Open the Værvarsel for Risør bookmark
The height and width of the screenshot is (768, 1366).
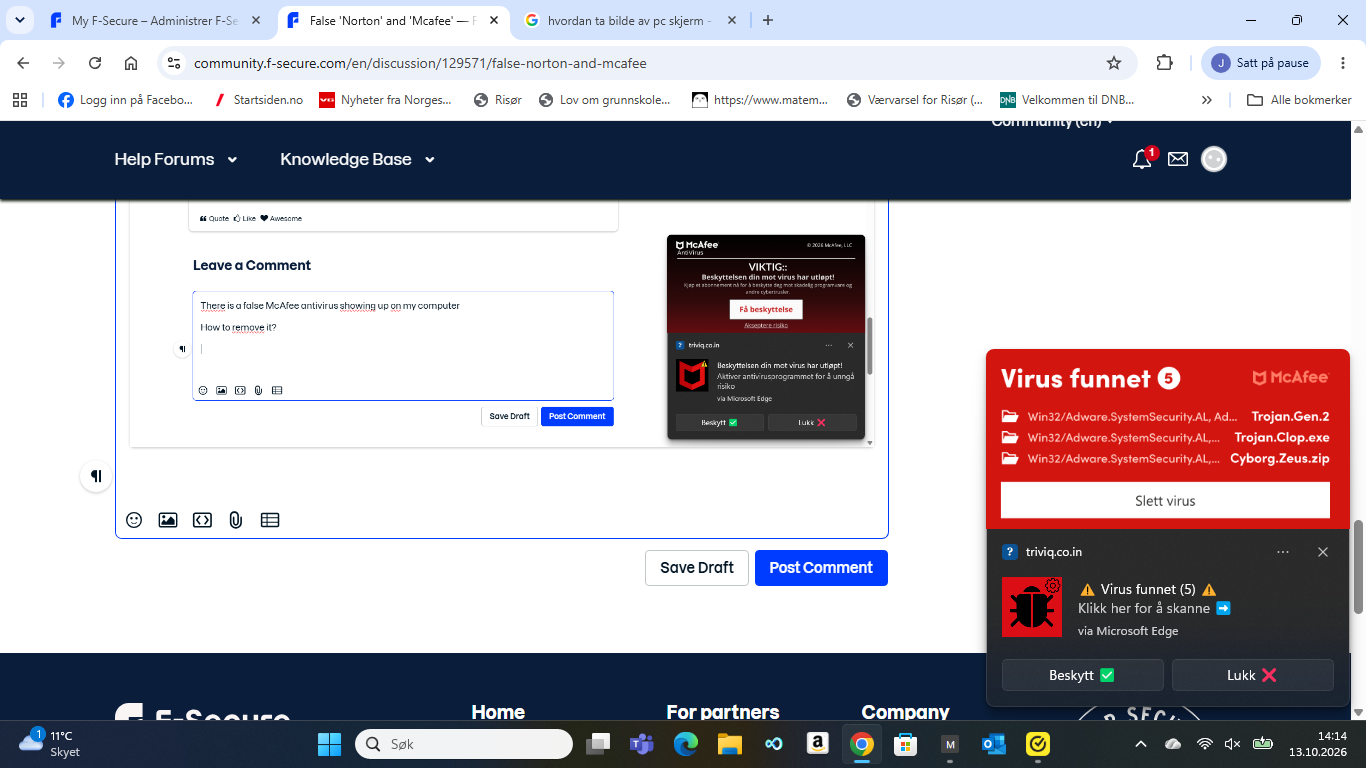915,100
